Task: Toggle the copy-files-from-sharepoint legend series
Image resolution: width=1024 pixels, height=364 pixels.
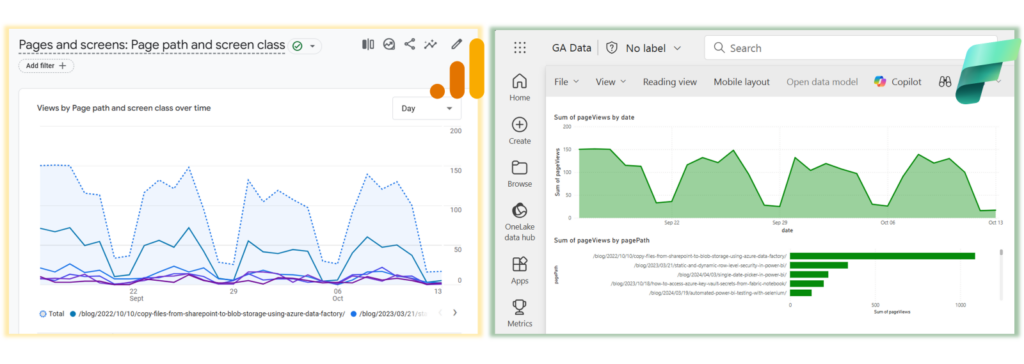Action: (207, 314)
